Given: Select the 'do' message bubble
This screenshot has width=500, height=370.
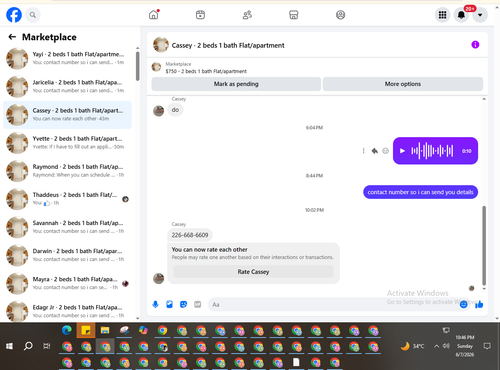Looking at the screenshot, I should tap(175, 110).
